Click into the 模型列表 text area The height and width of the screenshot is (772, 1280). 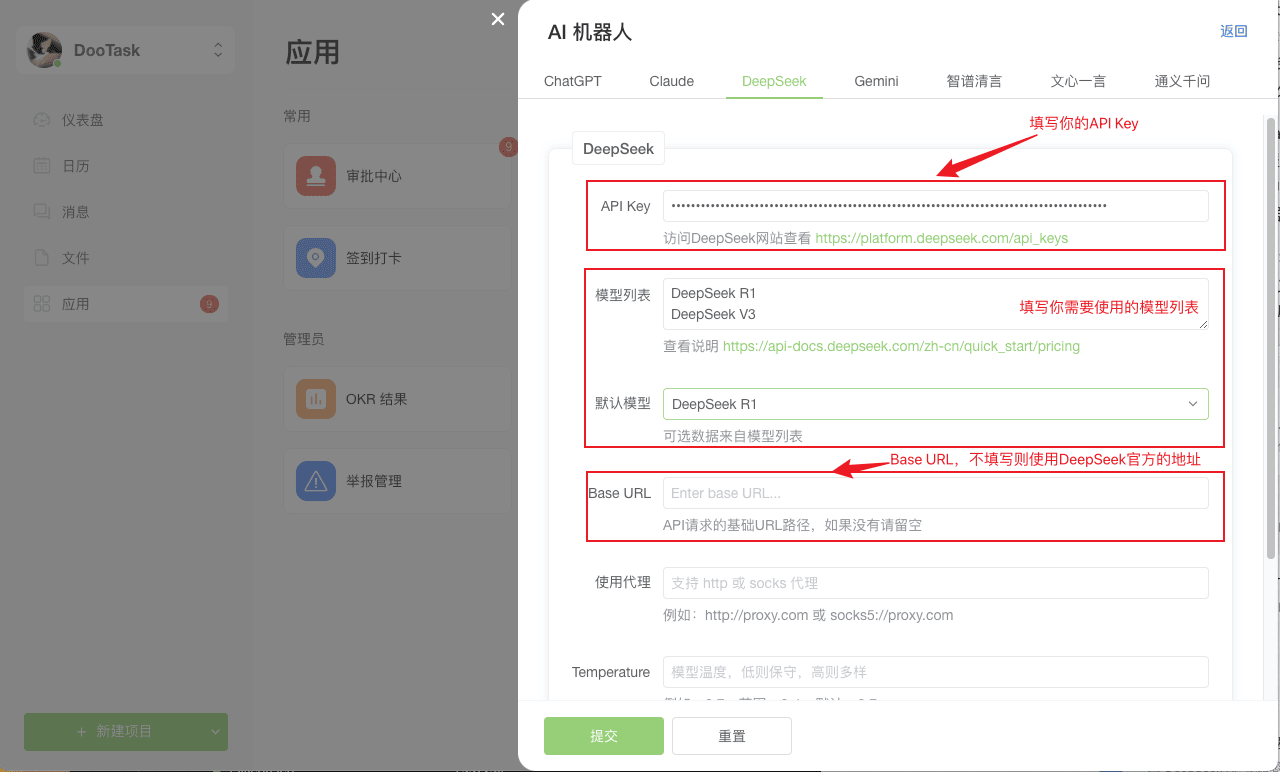point(936,304)
